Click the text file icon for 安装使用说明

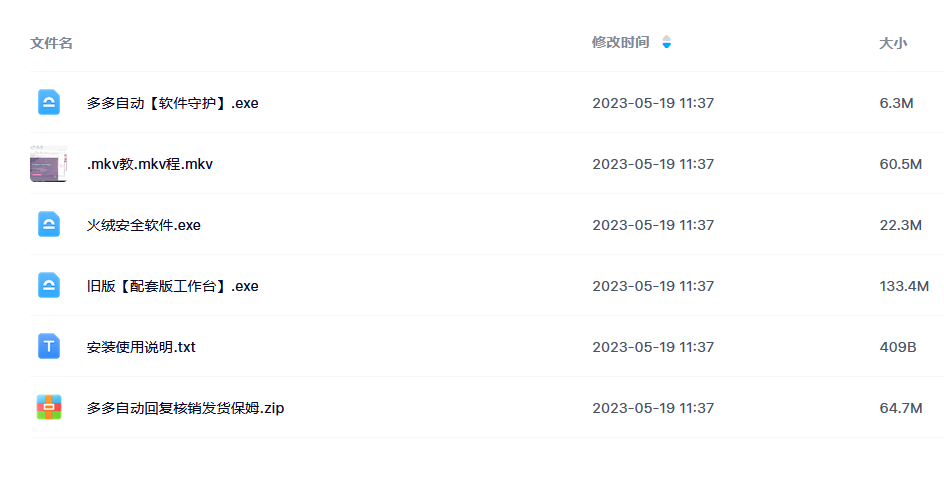(x=49, y=346)
